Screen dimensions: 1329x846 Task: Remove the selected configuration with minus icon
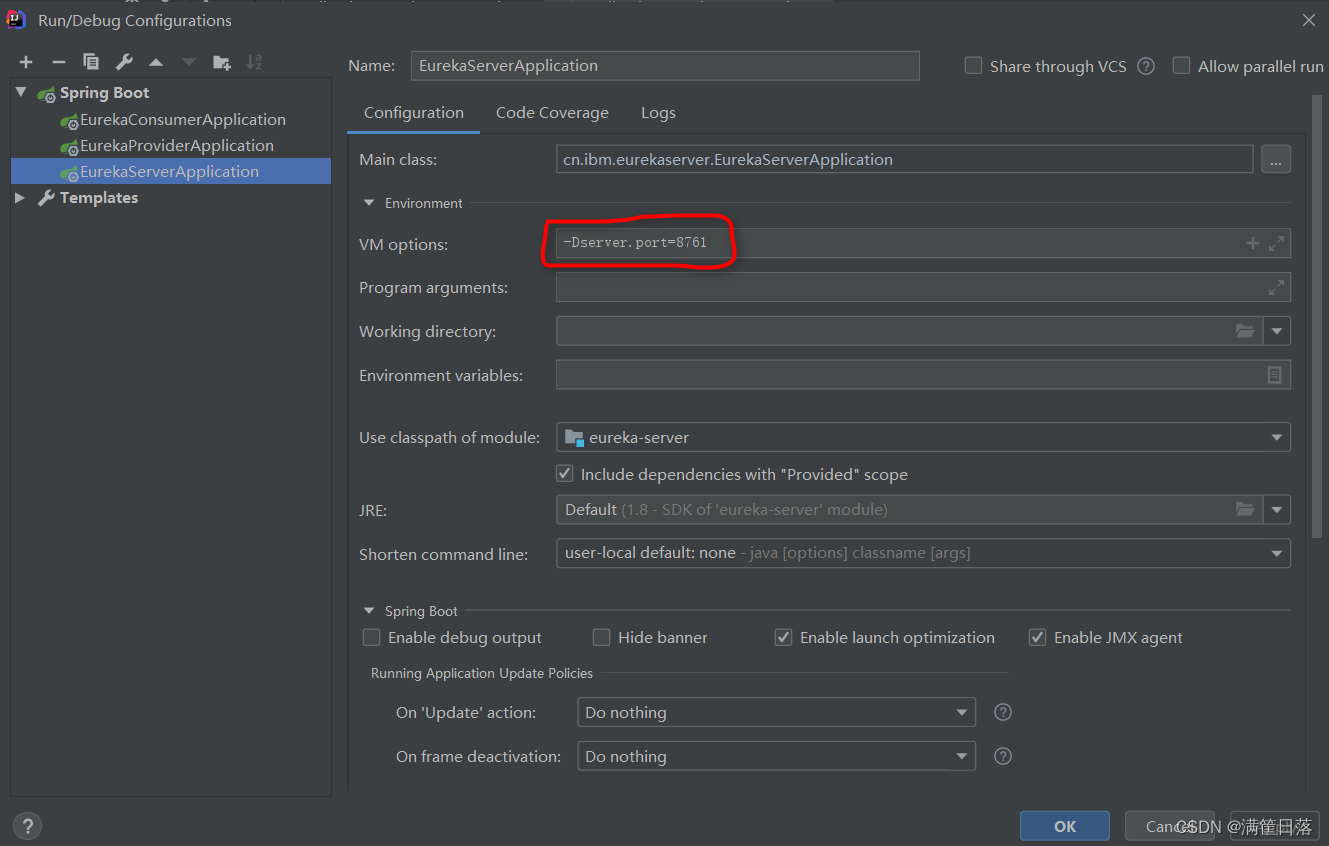59,62
